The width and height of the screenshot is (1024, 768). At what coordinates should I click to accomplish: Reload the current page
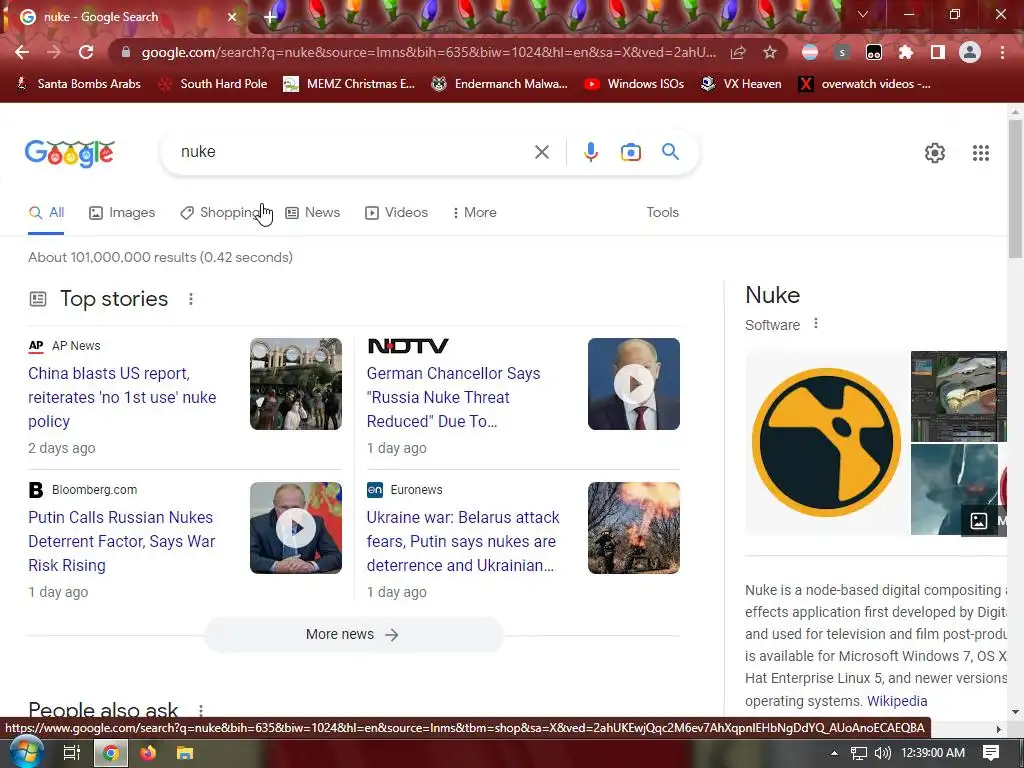[x=86, y=52]
